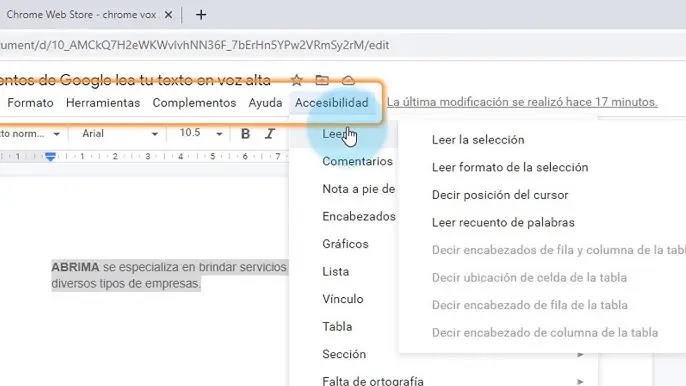Select Comentarios menu entry
686x386 pixels.
pyautogui.click(x=357, y=161)
